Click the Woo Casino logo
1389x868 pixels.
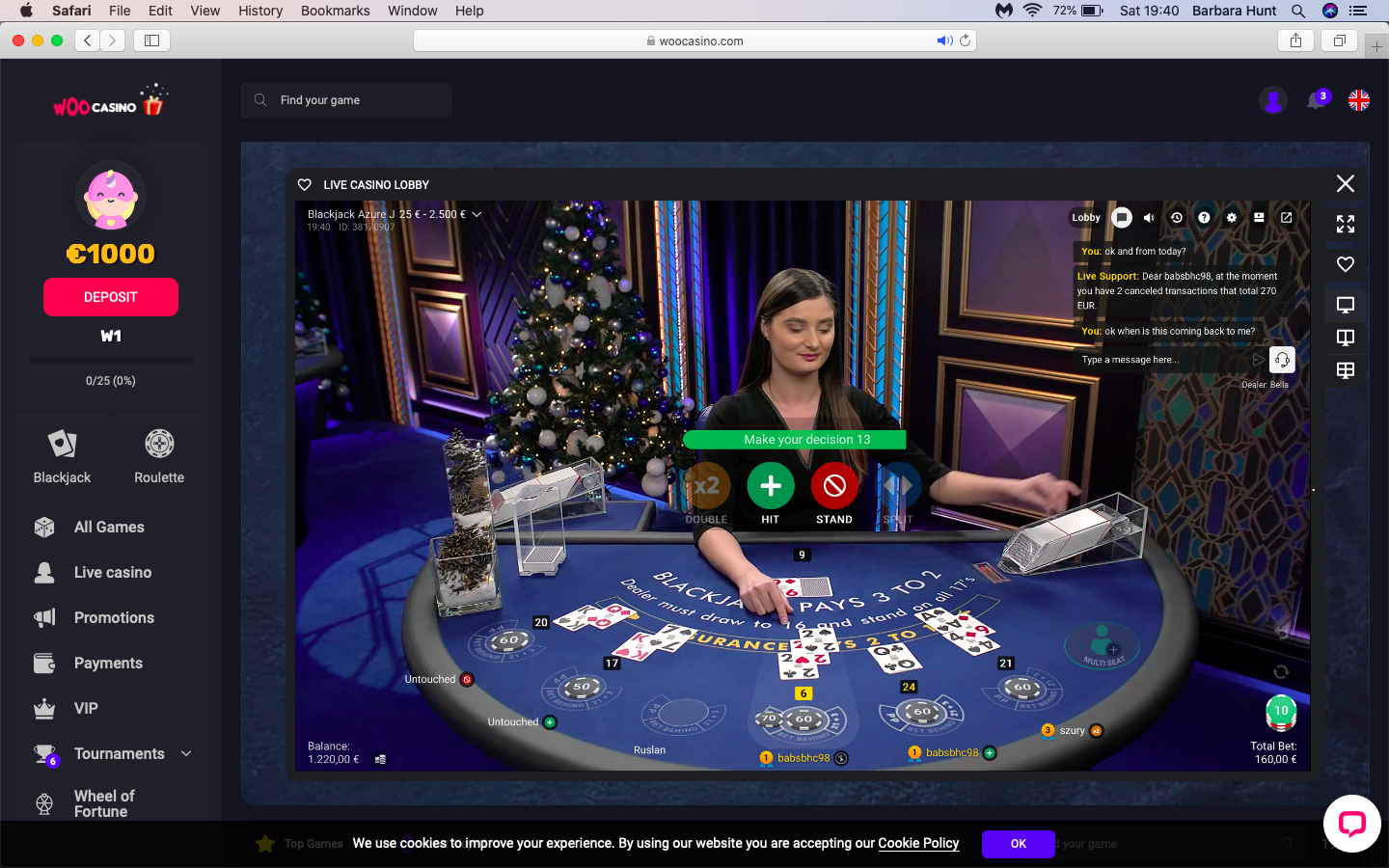point(109,102)
